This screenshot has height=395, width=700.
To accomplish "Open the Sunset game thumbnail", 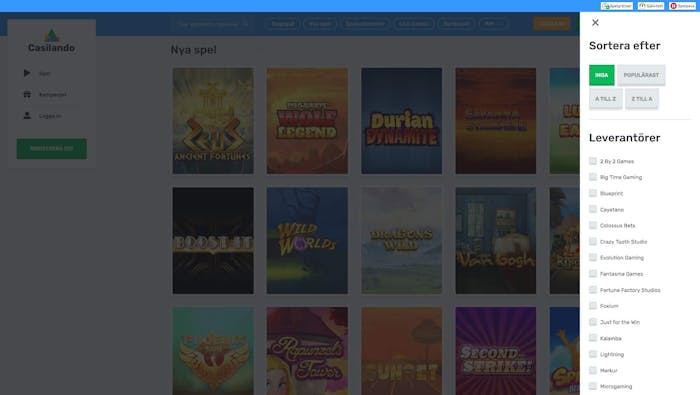I will click(x=401, y=351).
